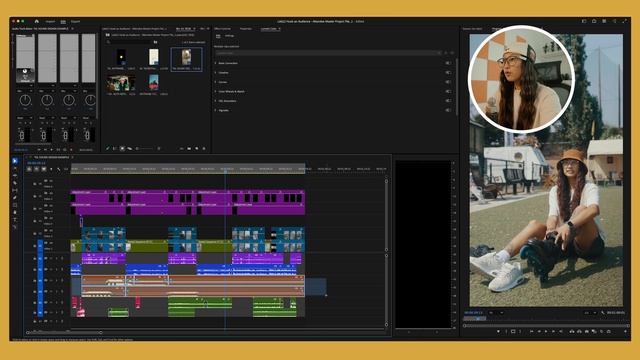Toggle insert sequences as nests button

(29, 169)
